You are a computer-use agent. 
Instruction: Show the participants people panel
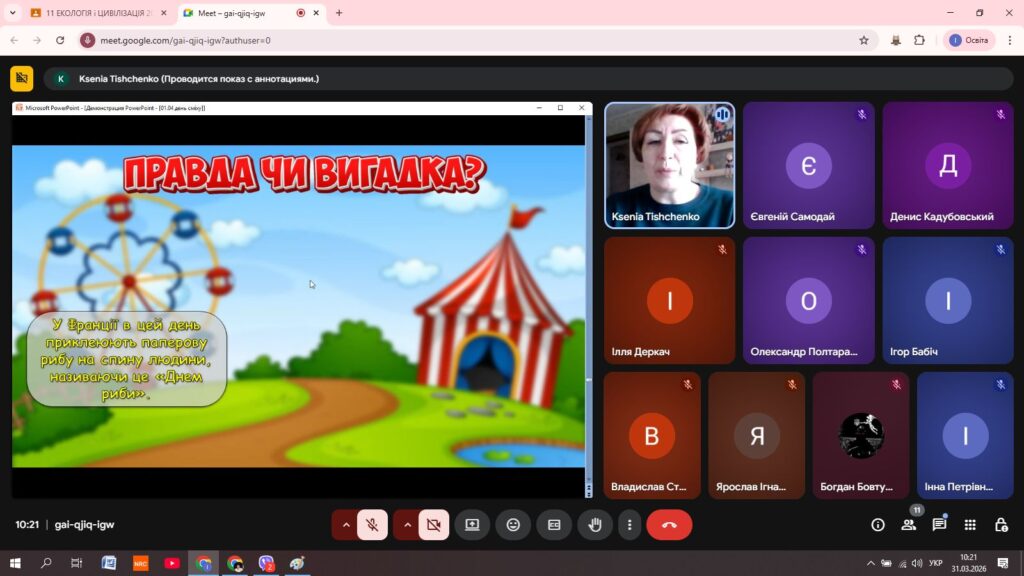click(908, 524)
